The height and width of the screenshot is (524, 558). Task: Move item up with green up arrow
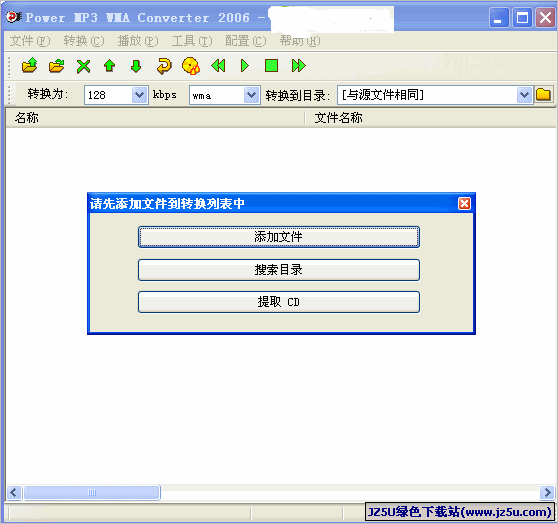coord(110,66)
